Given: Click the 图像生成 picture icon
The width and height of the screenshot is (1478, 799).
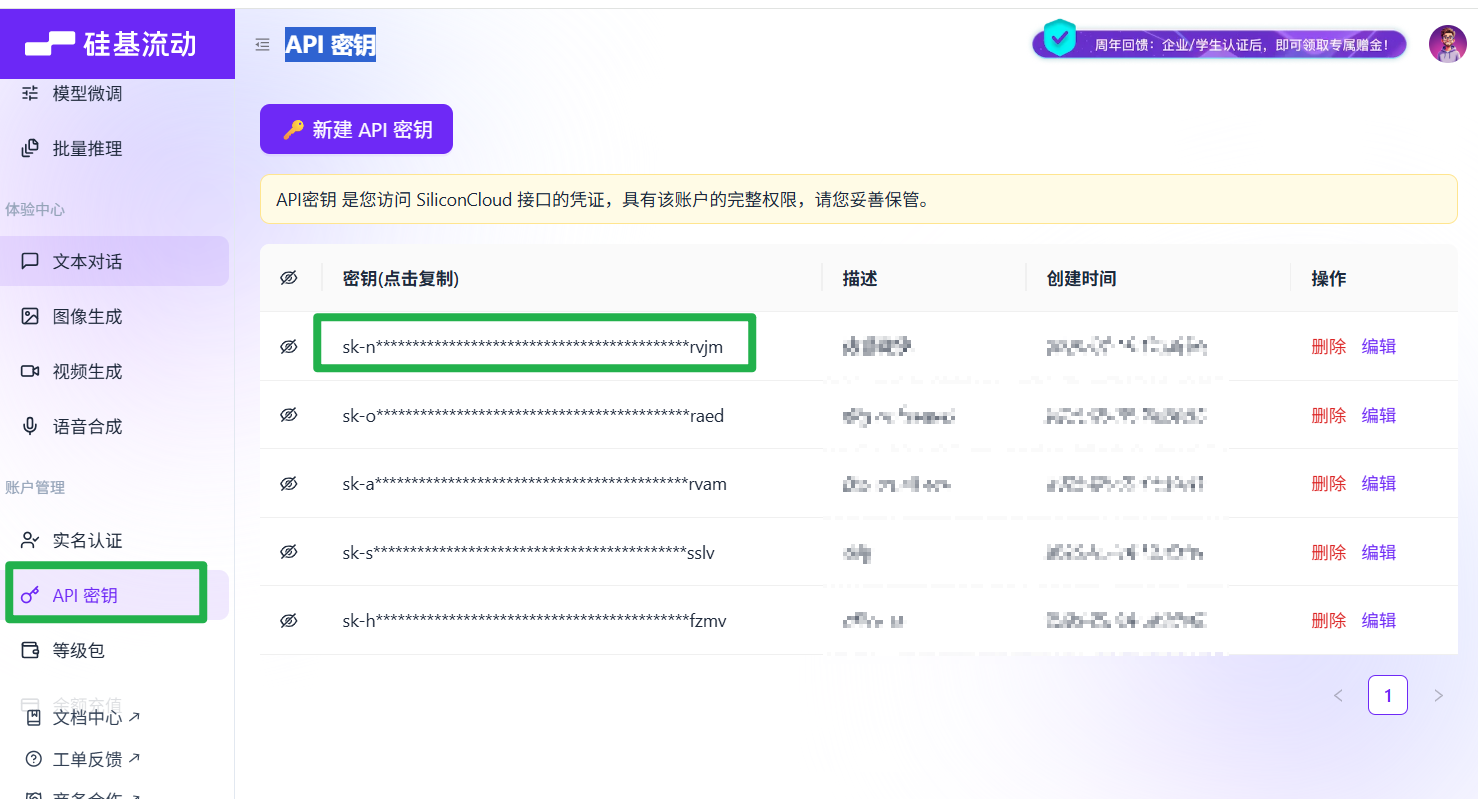Looking at the screenshot, I should pos(31,316).
